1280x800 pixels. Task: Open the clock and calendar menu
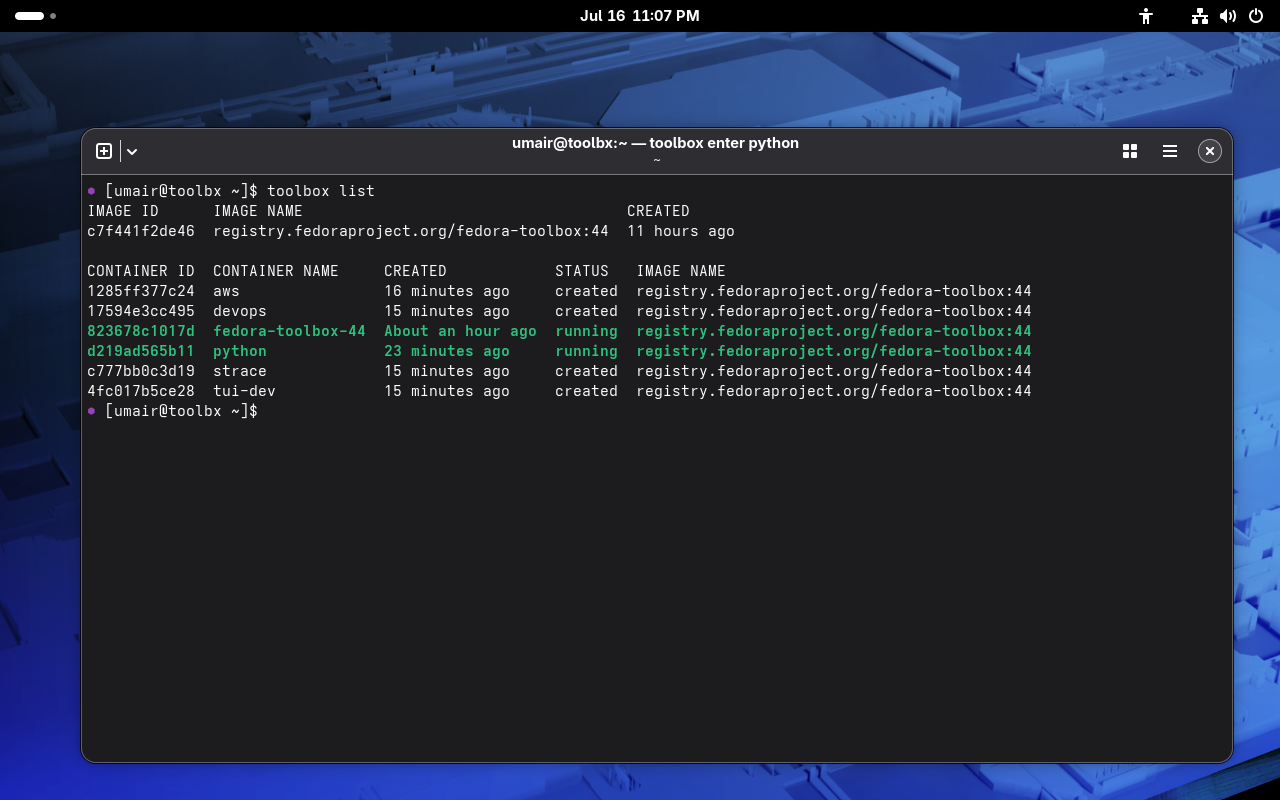640,16
